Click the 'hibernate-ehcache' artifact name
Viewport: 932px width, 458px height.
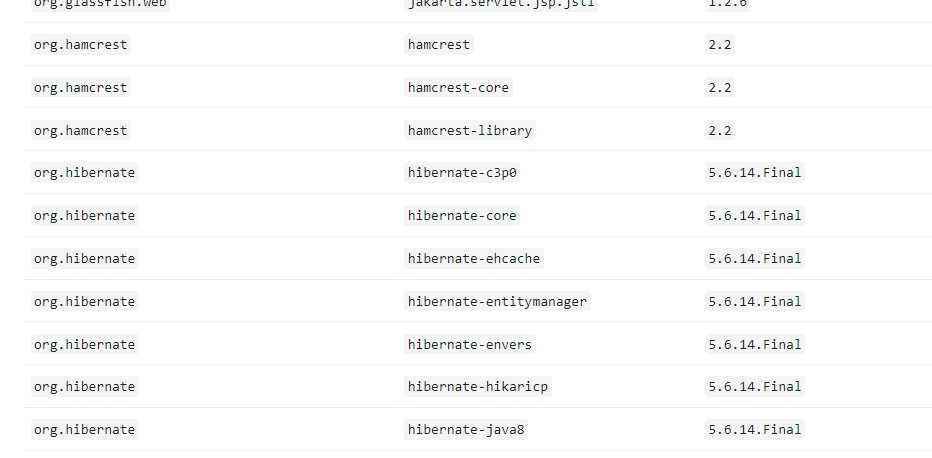coord(474,258)
